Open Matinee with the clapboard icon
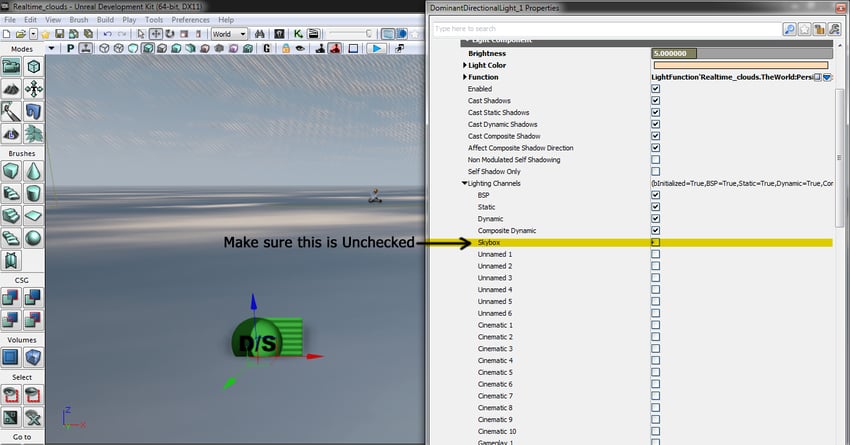This screenshot has width=850, height=445. point(313,34)
